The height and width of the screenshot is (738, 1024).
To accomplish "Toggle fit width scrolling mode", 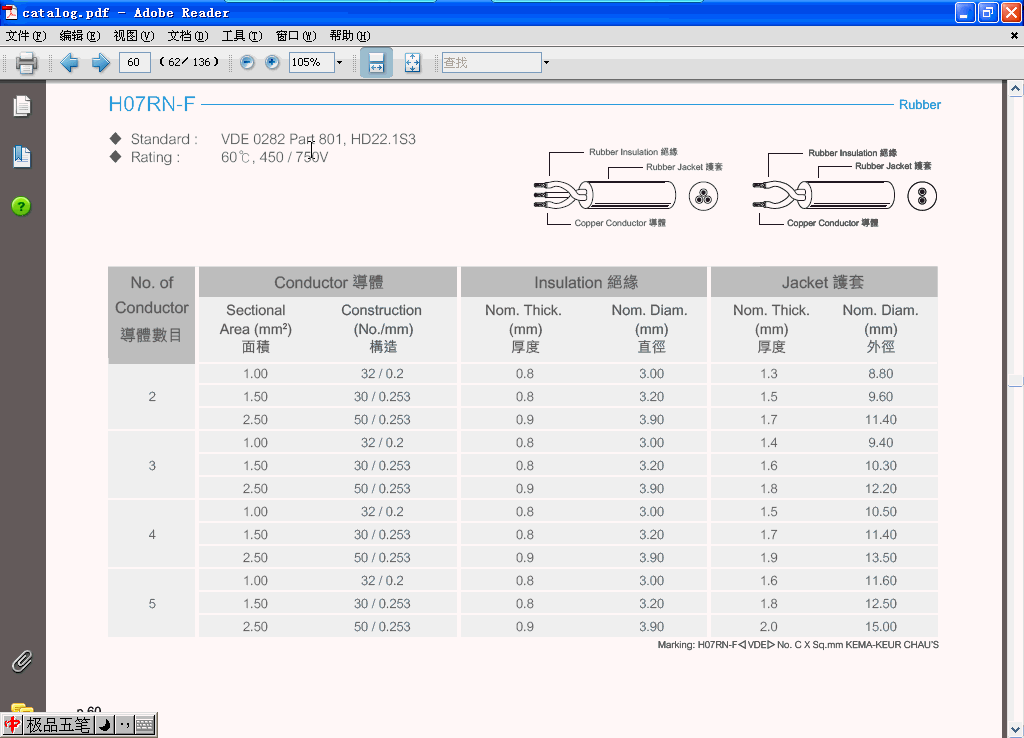I will [376, 63].
